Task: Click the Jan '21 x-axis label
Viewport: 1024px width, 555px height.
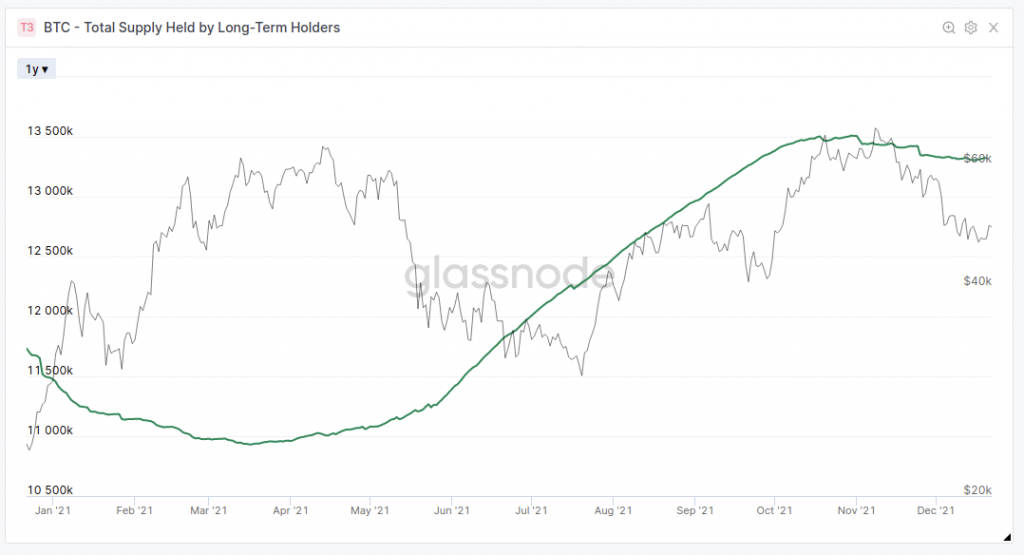Action: [x=52, y=510]
